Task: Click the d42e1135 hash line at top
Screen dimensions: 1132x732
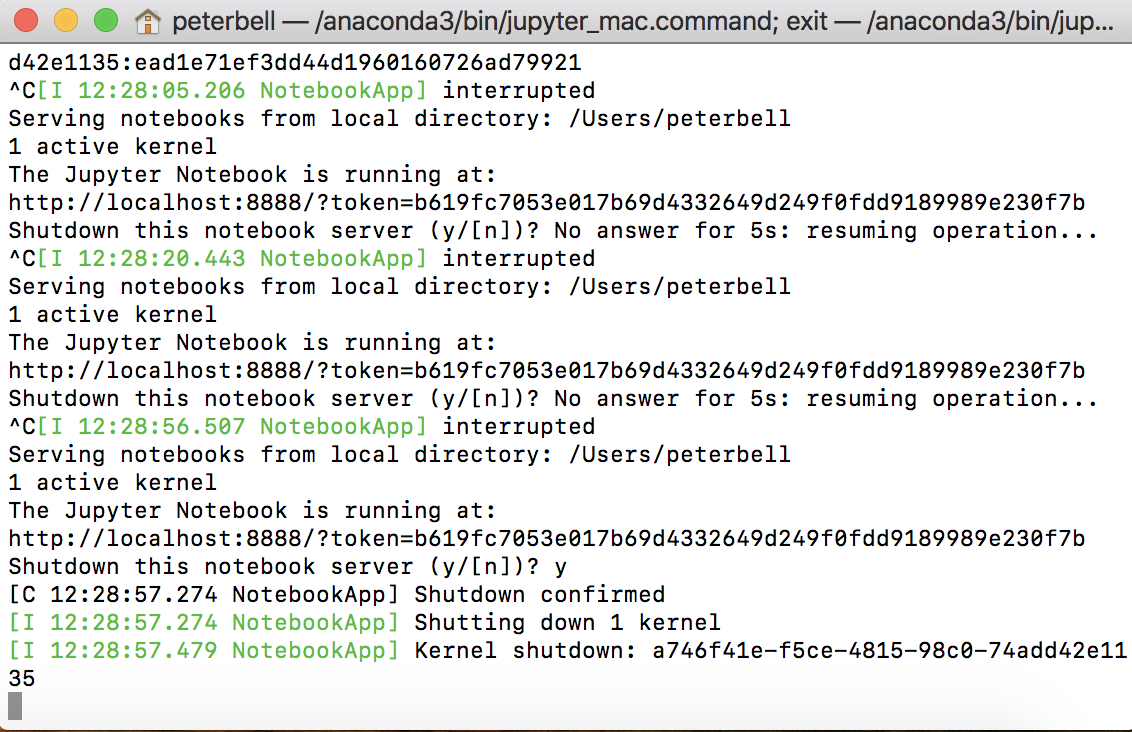Action: click(295, 63)
